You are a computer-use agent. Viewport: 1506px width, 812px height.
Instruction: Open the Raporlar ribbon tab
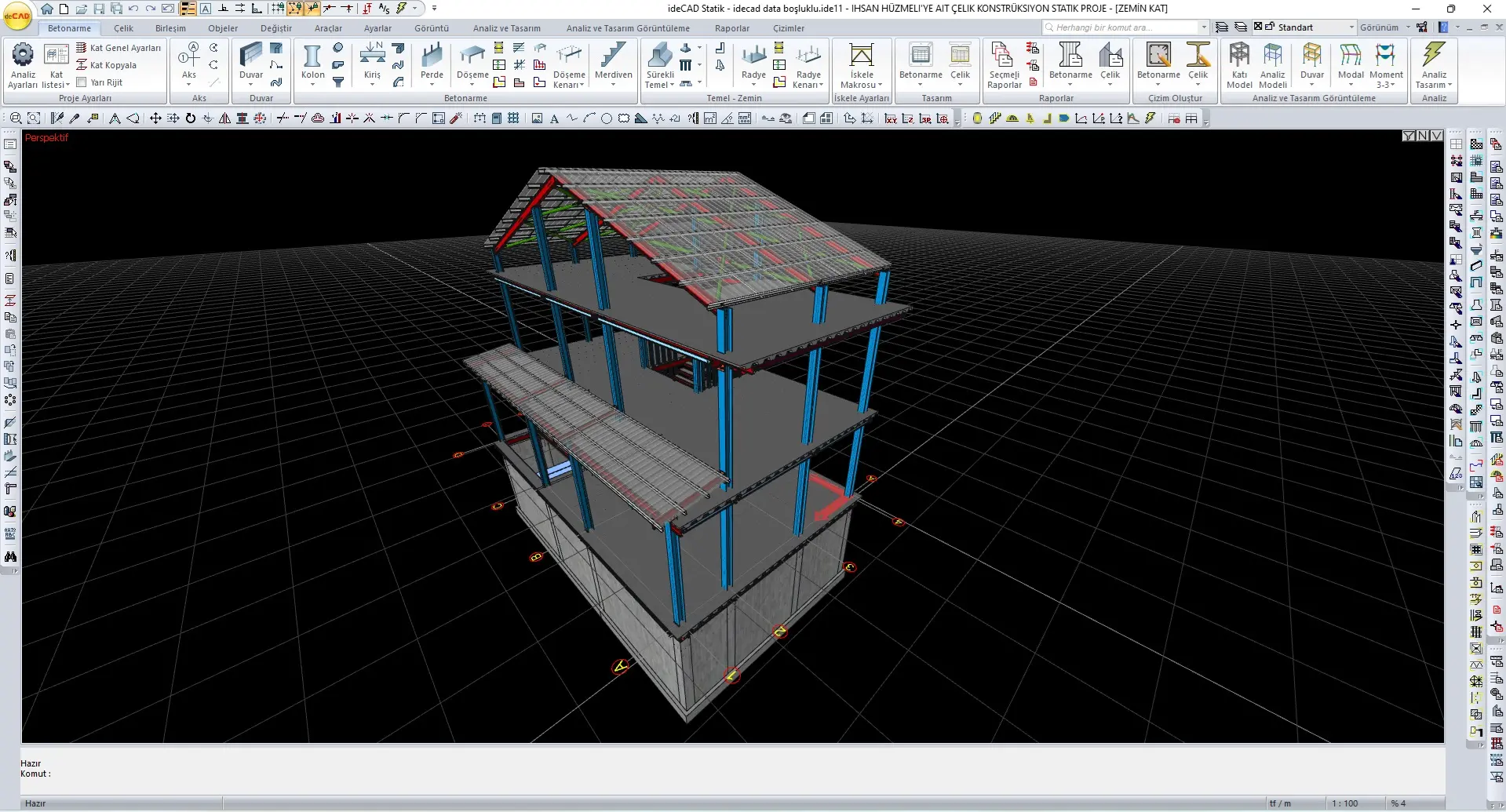coord(731,28)
